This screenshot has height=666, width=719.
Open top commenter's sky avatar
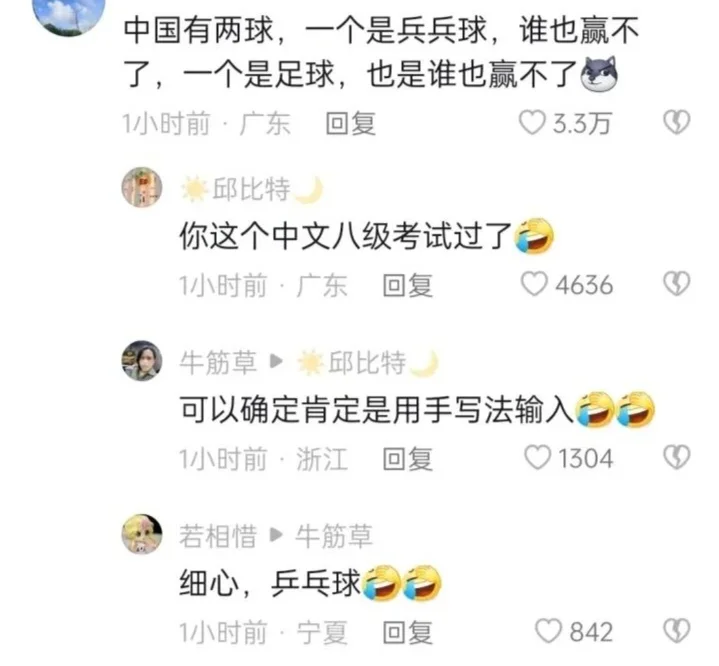tap(70, 14)
